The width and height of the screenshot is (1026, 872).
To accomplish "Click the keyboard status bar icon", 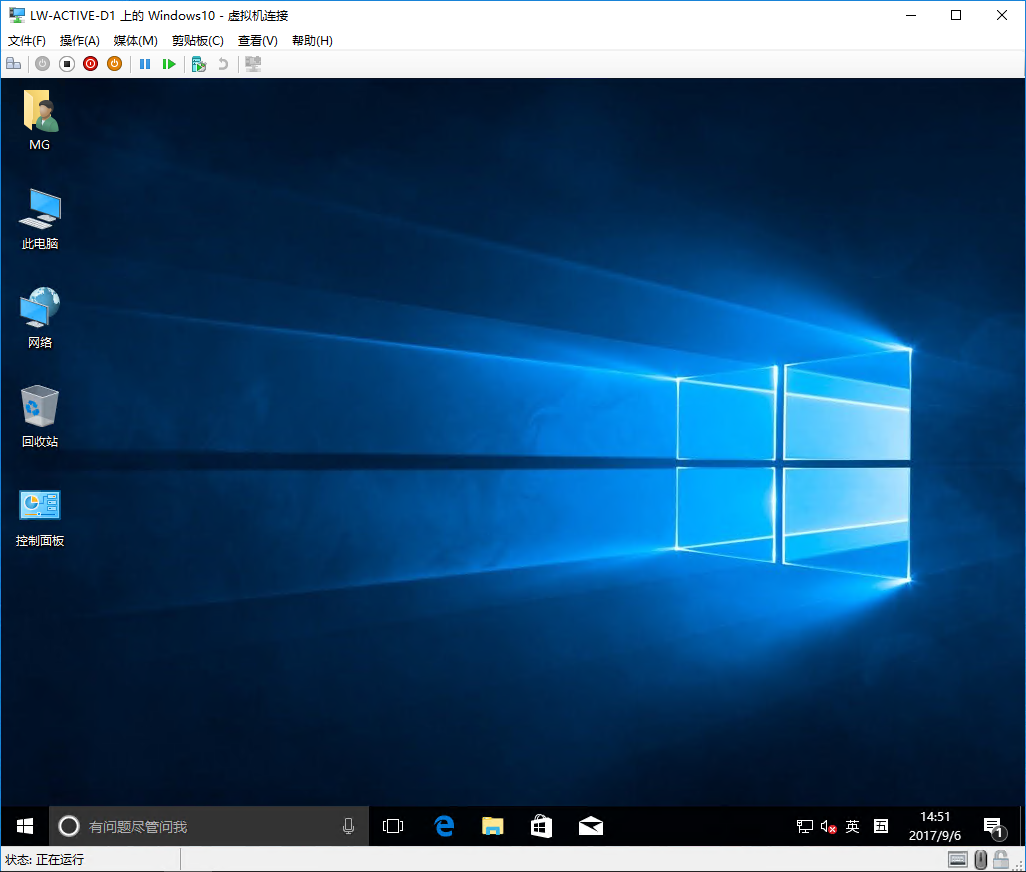I will pos(957,860).
